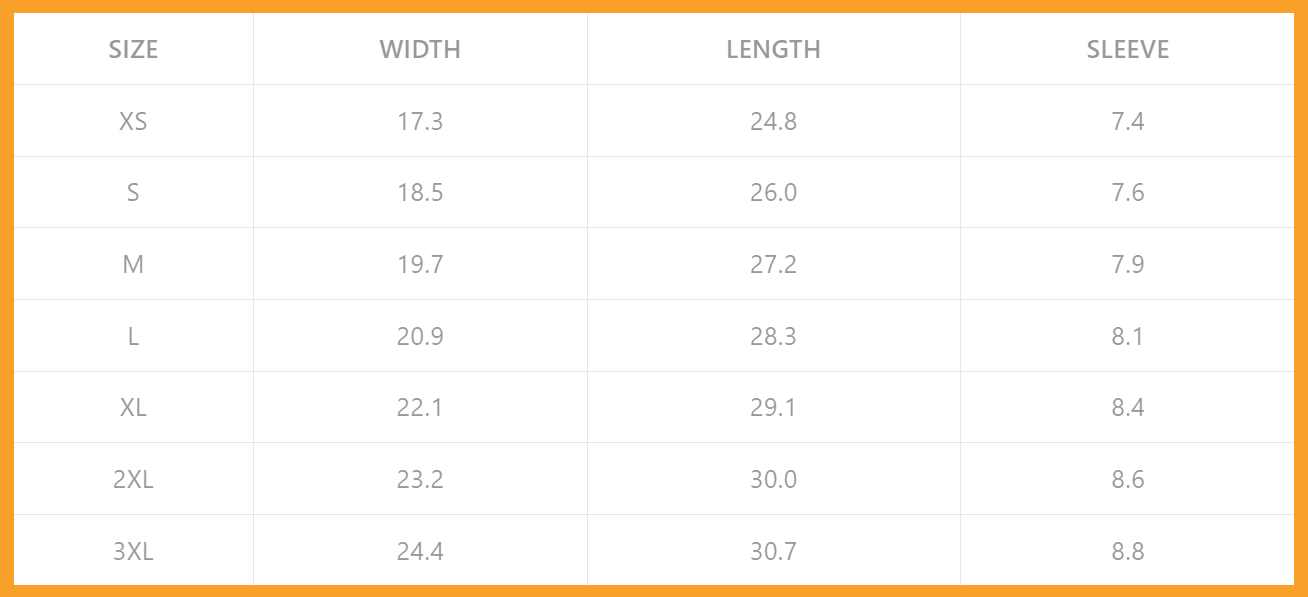Select the S size row label
The image size is (1308, 597).
click(133, 193)
